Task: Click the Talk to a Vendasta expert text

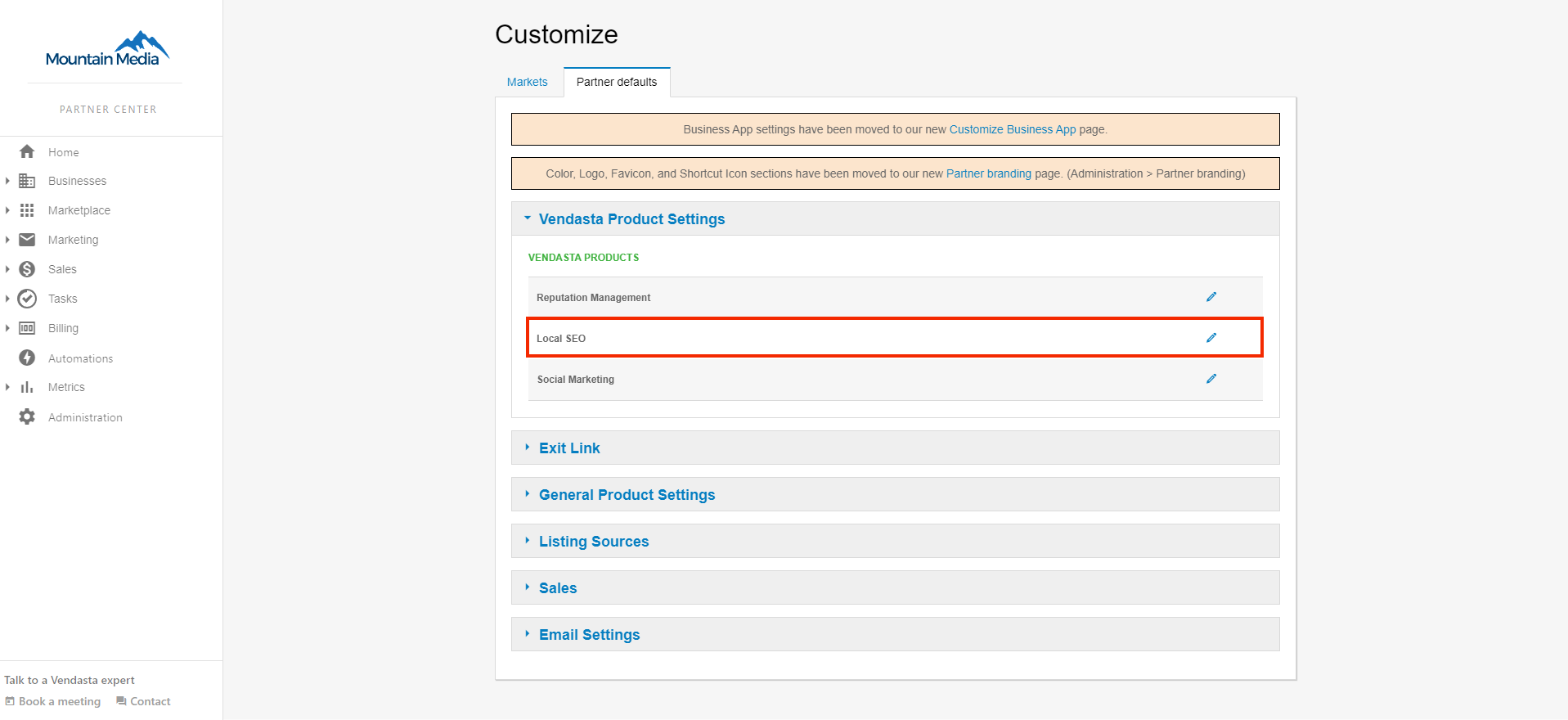Action: [x=70, y=680]
